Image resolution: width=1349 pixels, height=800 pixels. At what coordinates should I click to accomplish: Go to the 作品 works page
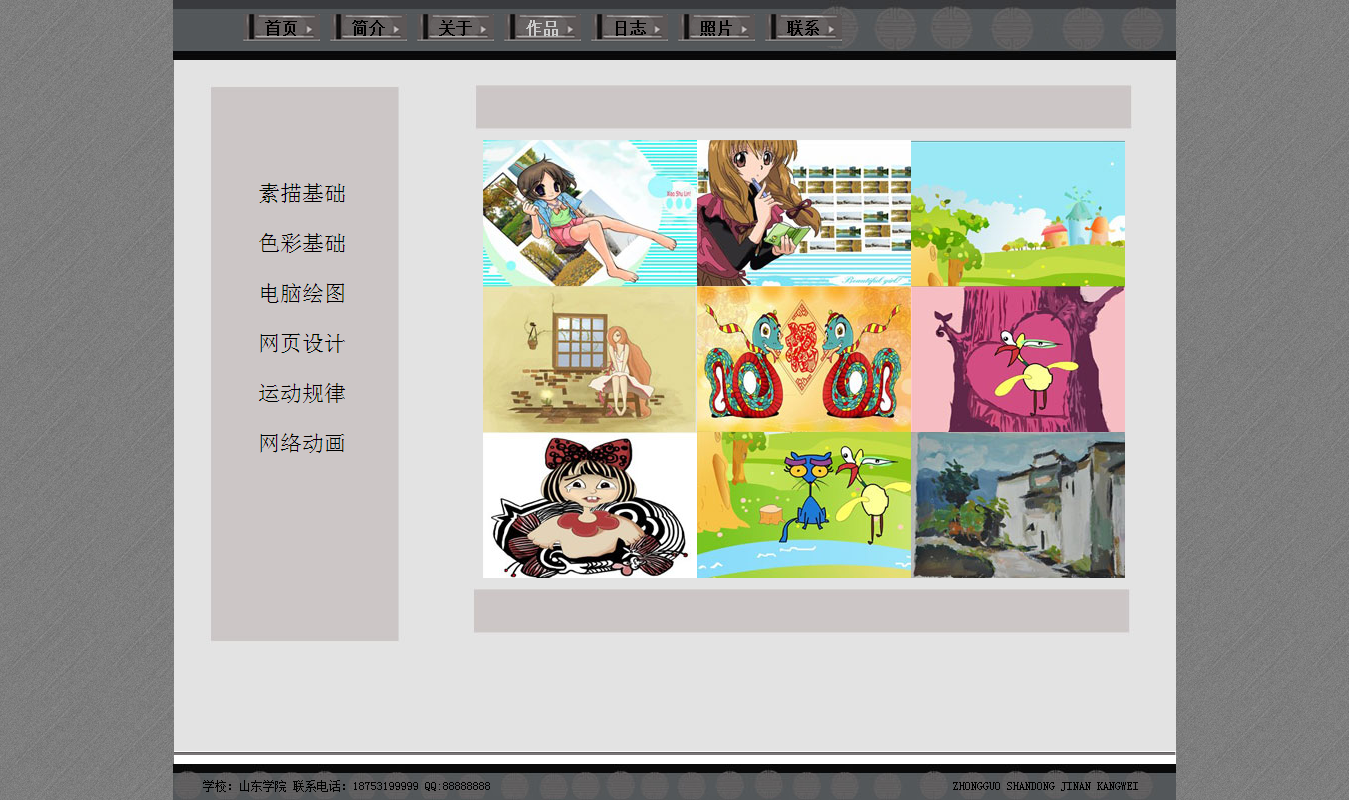click(543, 28)
